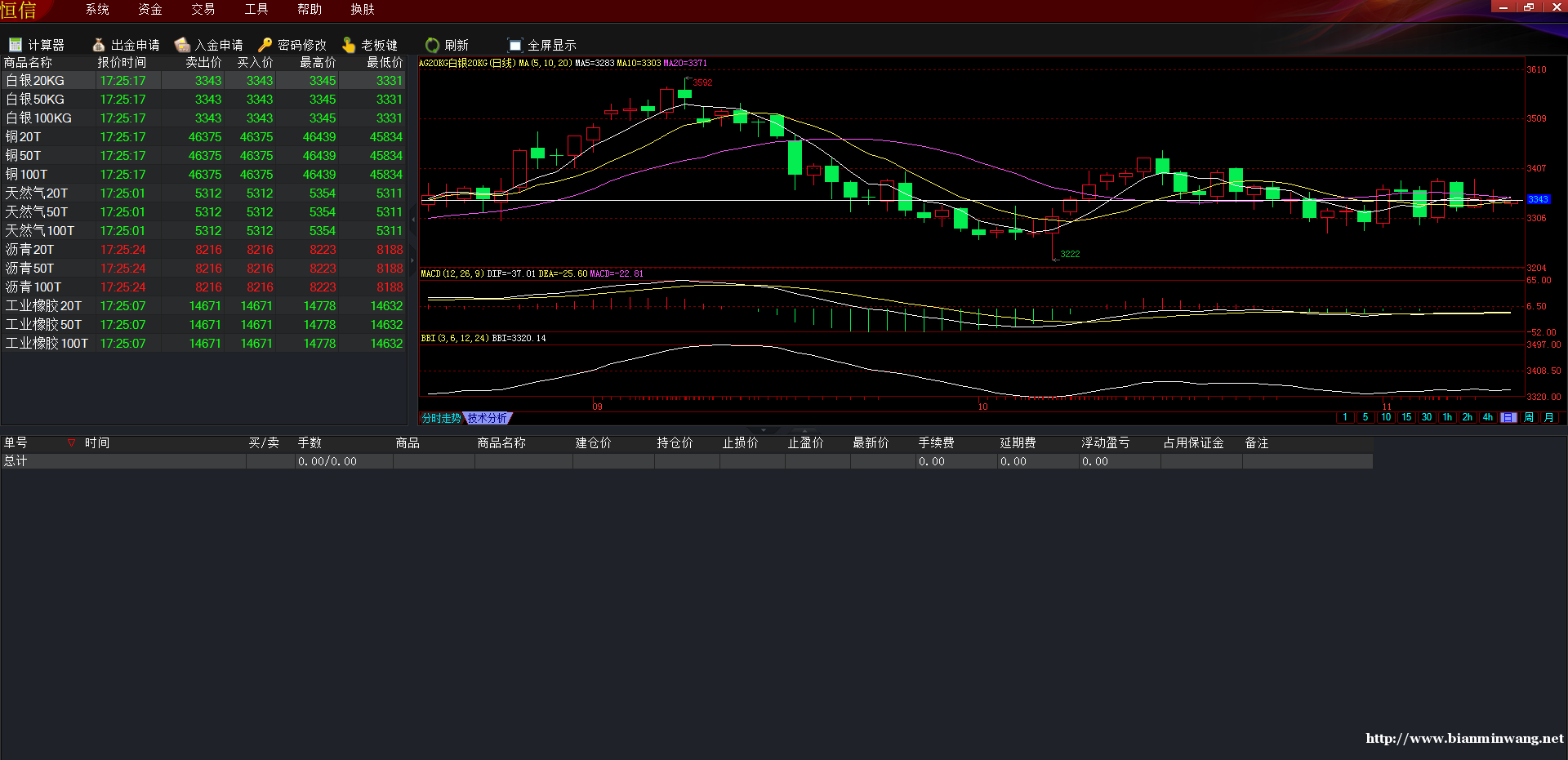The width and height of the screenshot is (1568, 760).
Task: Select the 天然气 20T quote row
Action: [x=203, y=193]
